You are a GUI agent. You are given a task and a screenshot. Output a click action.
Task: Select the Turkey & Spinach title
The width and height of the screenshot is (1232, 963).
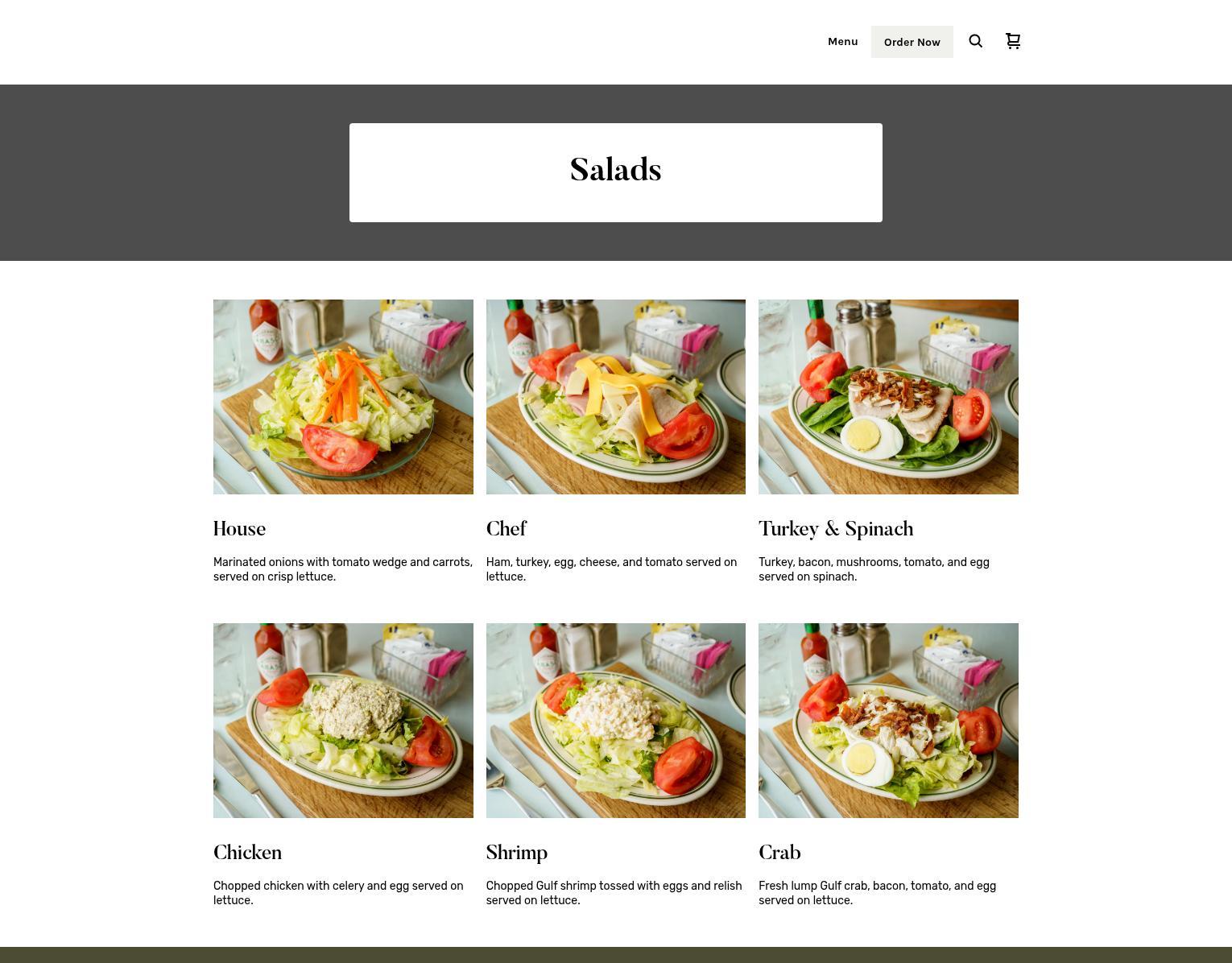[x=836, y=529]
